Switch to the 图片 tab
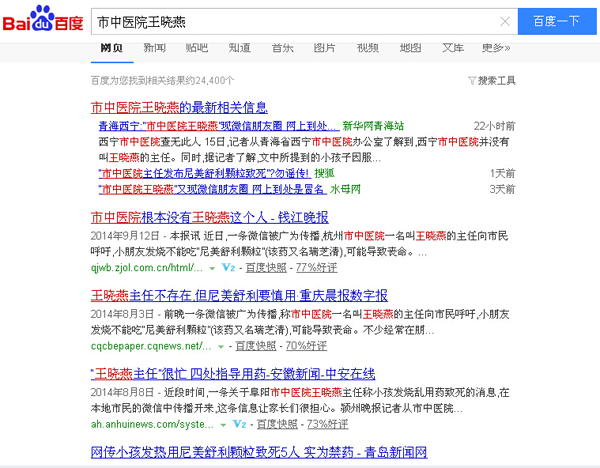Screen dimensions: 600x468 (324, 48)
